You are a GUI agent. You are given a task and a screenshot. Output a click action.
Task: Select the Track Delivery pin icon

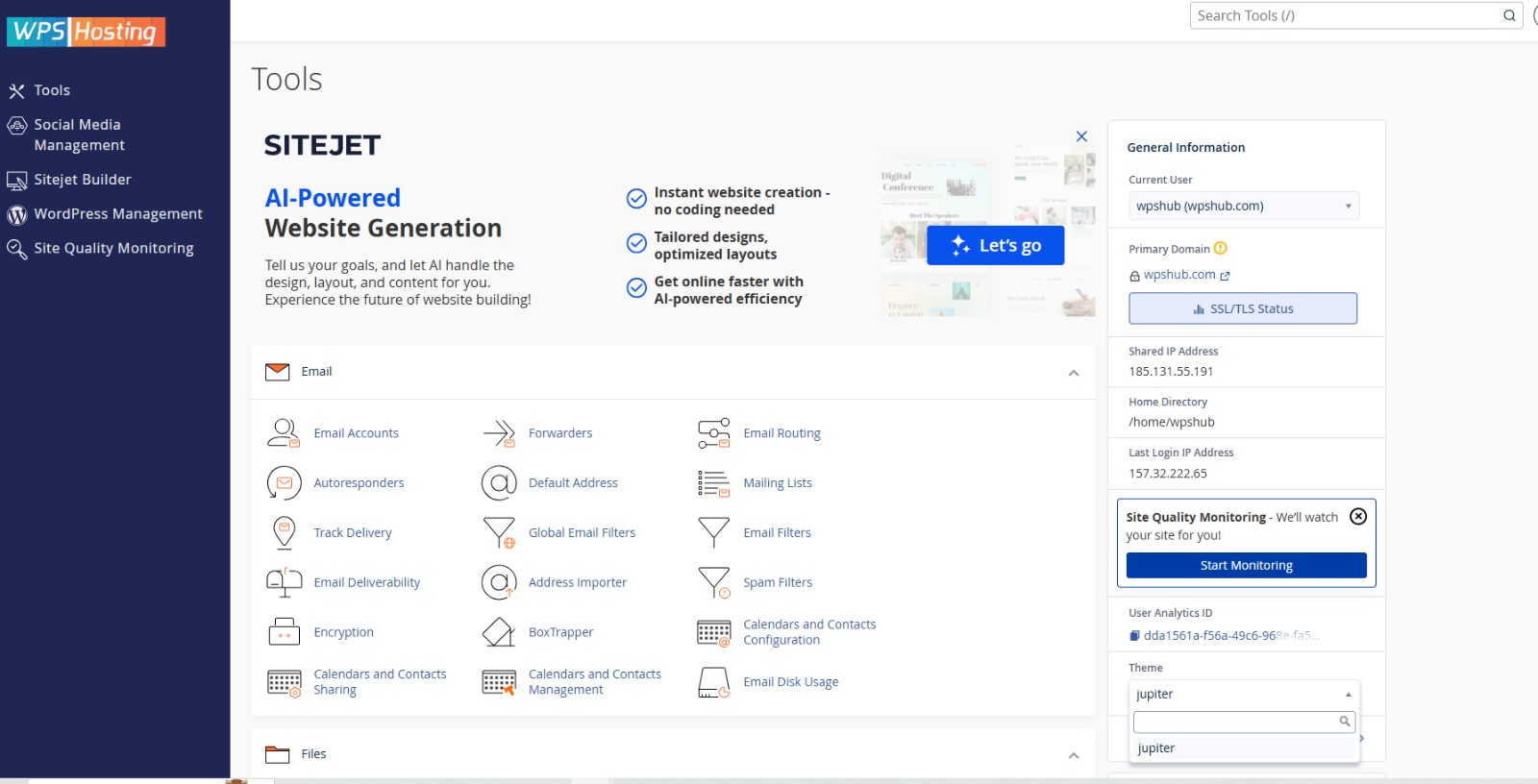[284, 532]
